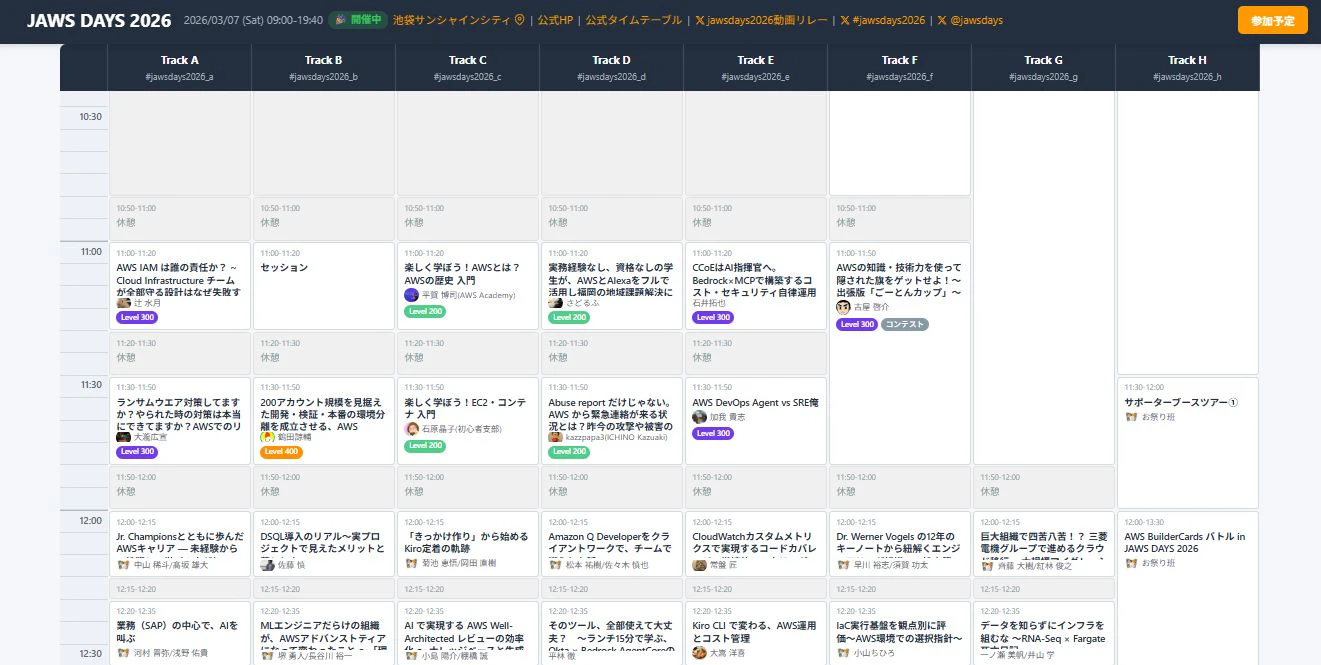Select the Track A column header

(x=180, y=67)
